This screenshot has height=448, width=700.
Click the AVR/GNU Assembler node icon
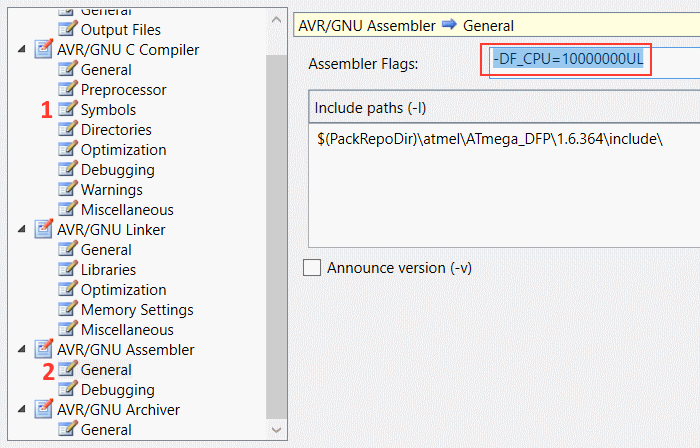44,350
